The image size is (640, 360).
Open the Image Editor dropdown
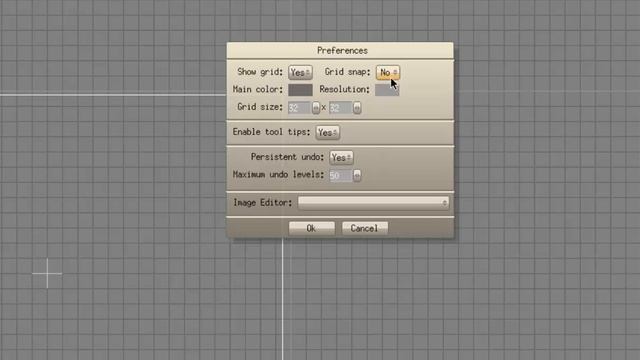click(373, 203)
